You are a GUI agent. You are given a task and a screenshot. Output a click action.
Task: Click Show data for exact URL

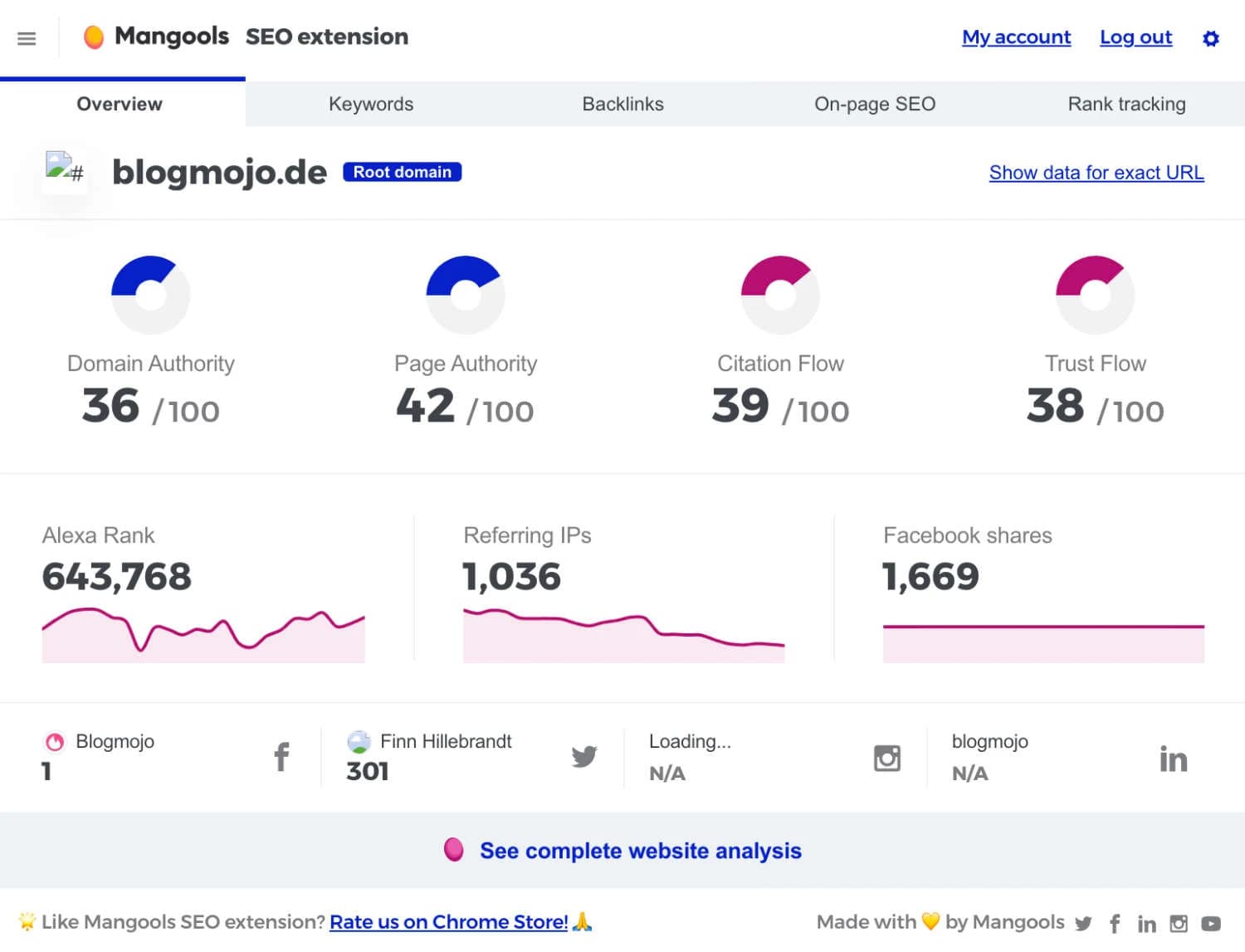(x=1096, y=173)
